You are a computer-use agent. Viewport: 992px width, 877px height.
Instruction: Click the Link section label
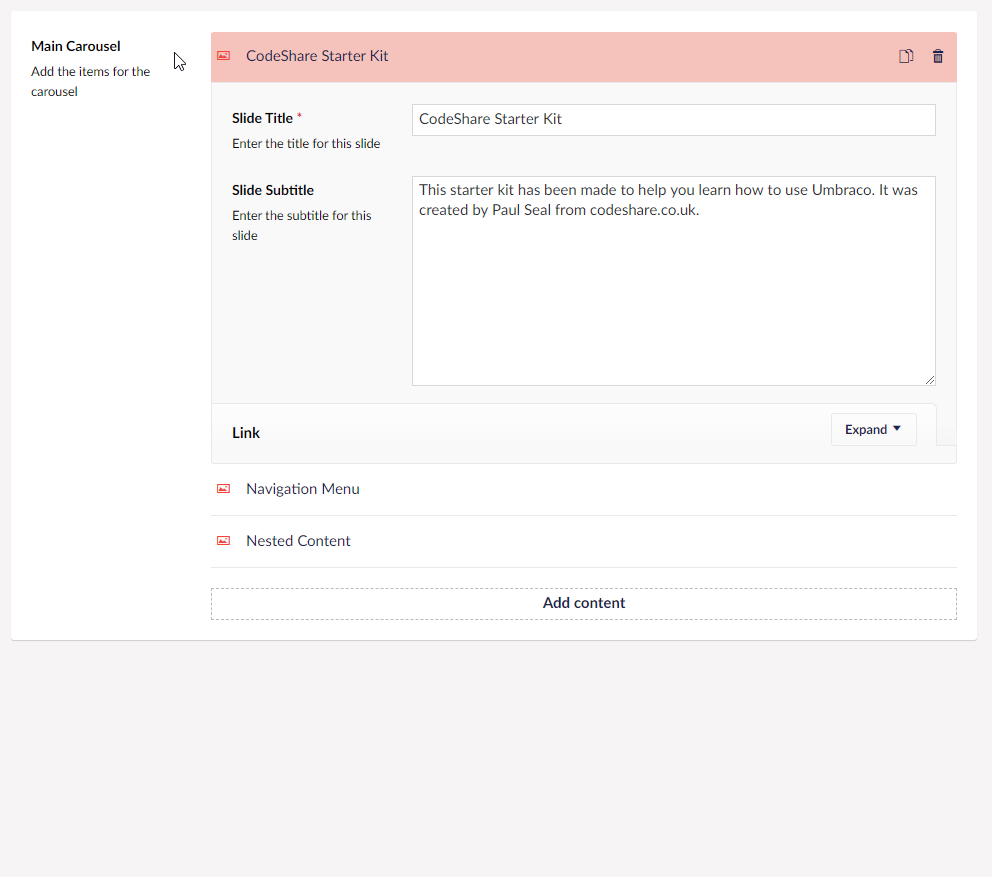[245, 433]
